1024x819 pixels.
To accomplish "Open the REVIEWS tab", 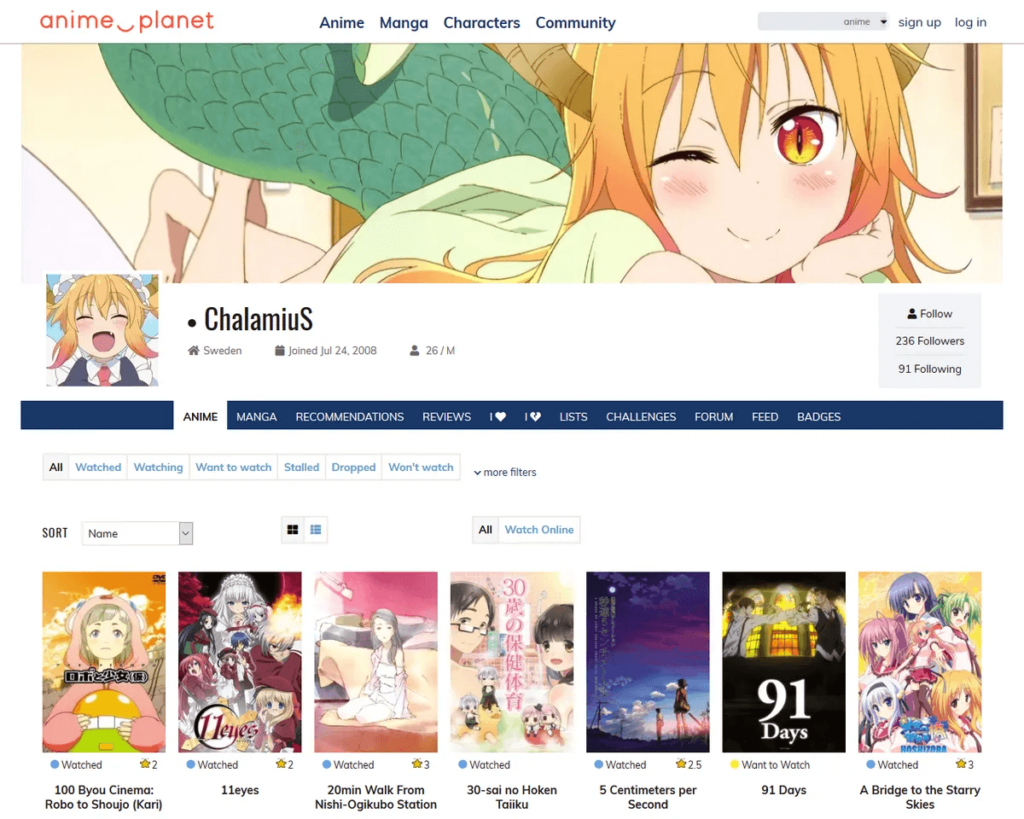I will (447, 417).
